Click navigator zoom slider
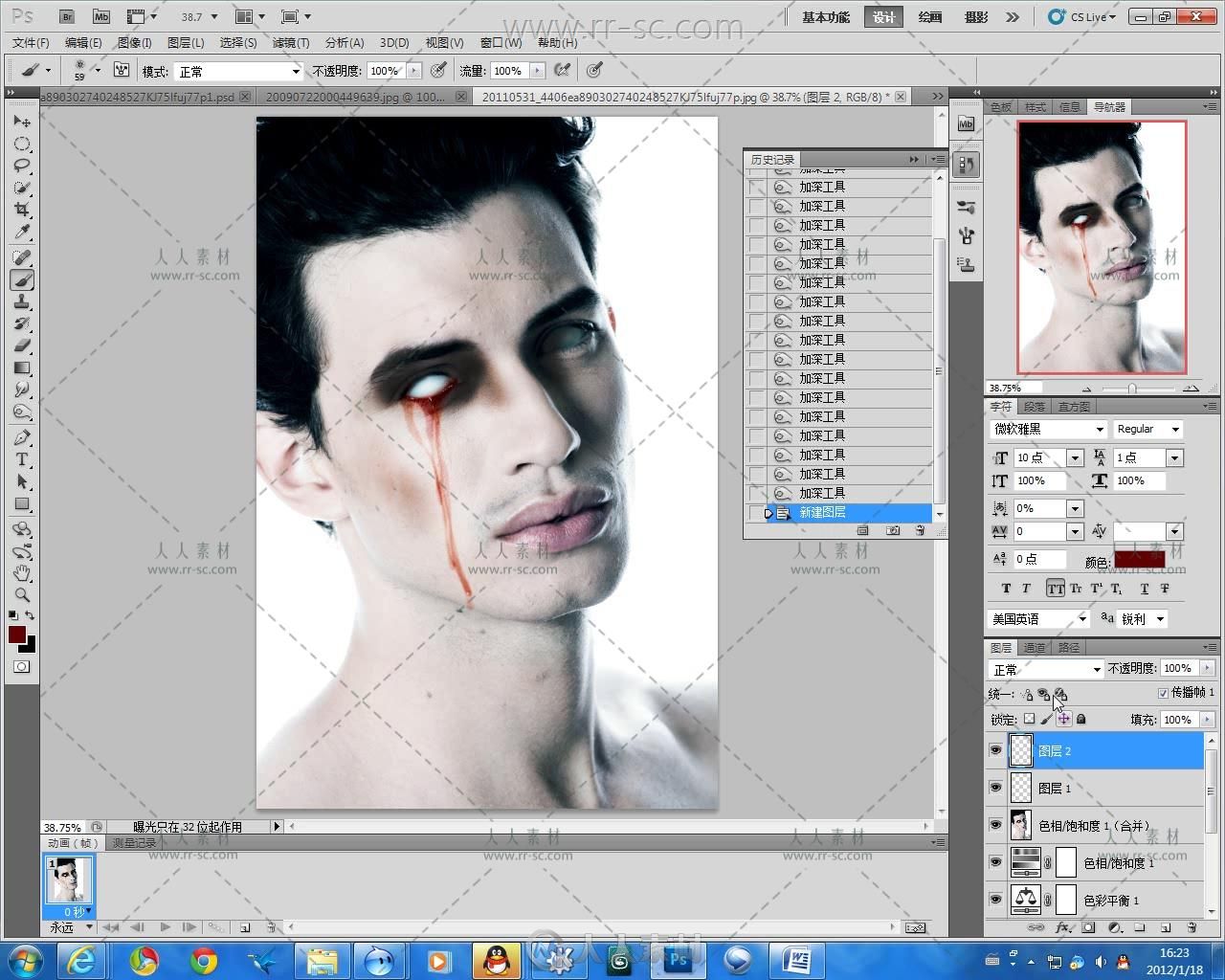This screenshot has width=1225, height=980. [x=1132, y=389]
